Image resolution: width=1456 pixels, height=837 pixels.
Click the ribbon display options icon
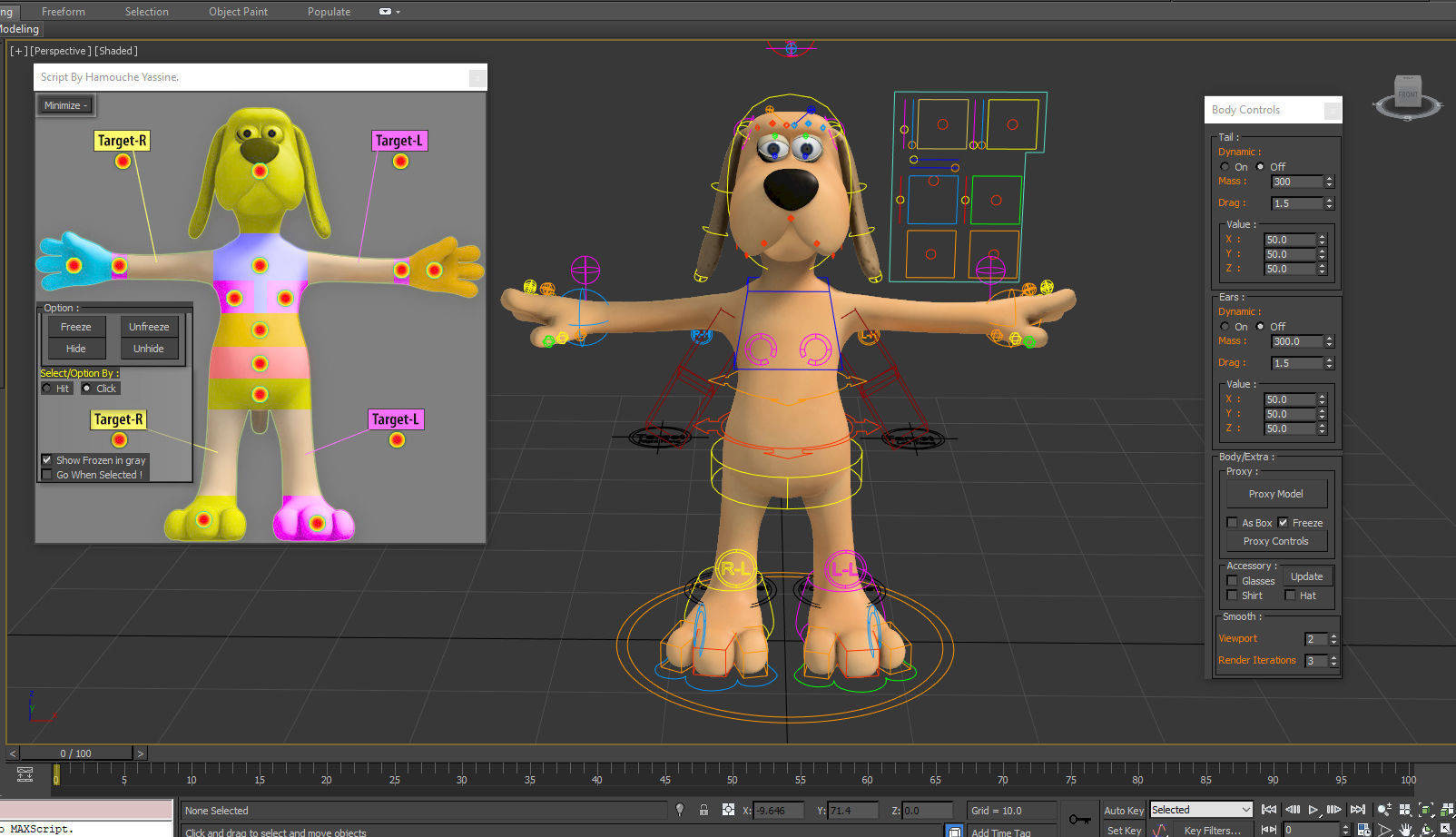[389, 12]
